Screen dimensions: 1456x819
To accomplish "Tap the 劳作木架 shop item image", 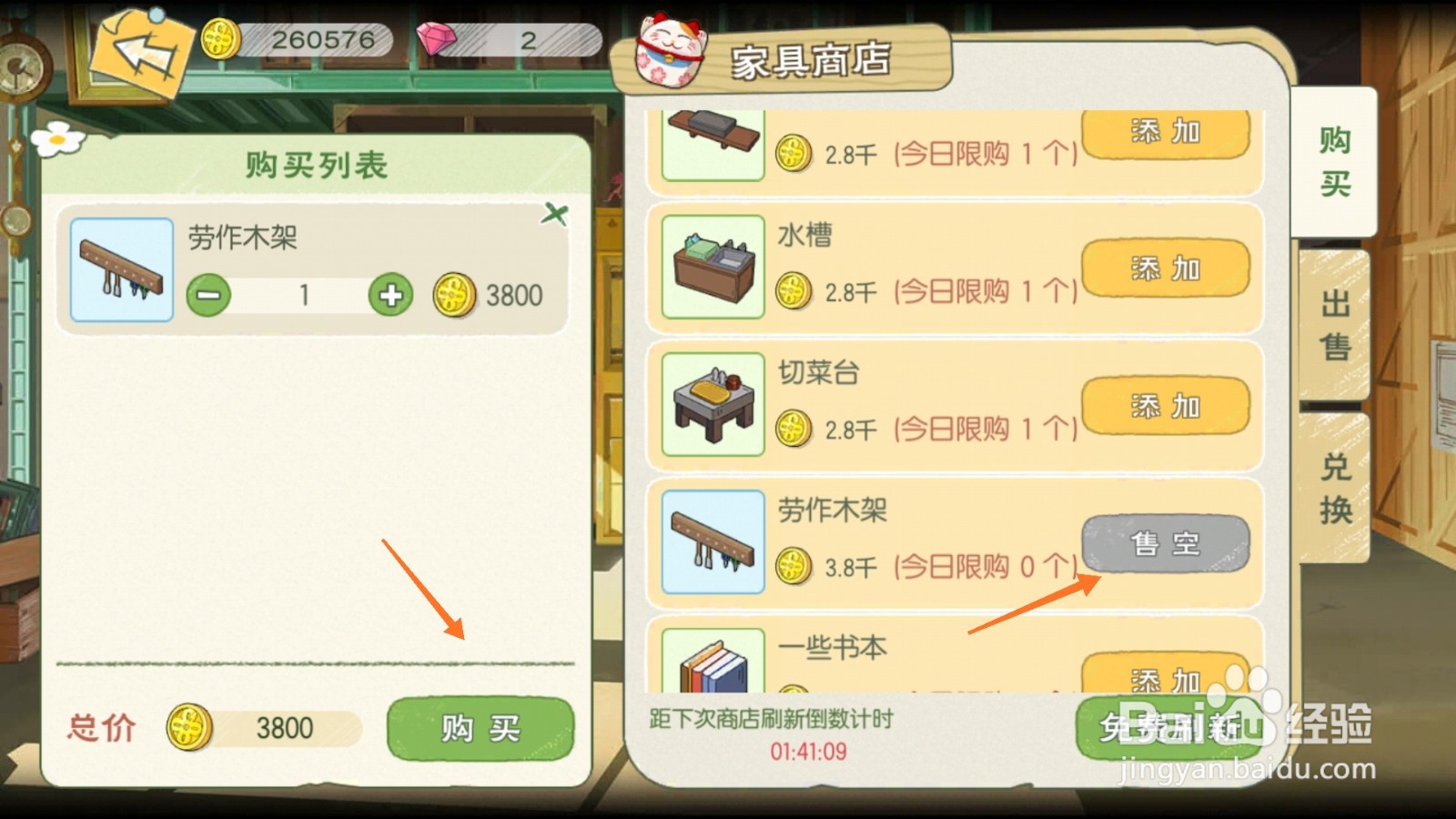I will click(713, 542).
